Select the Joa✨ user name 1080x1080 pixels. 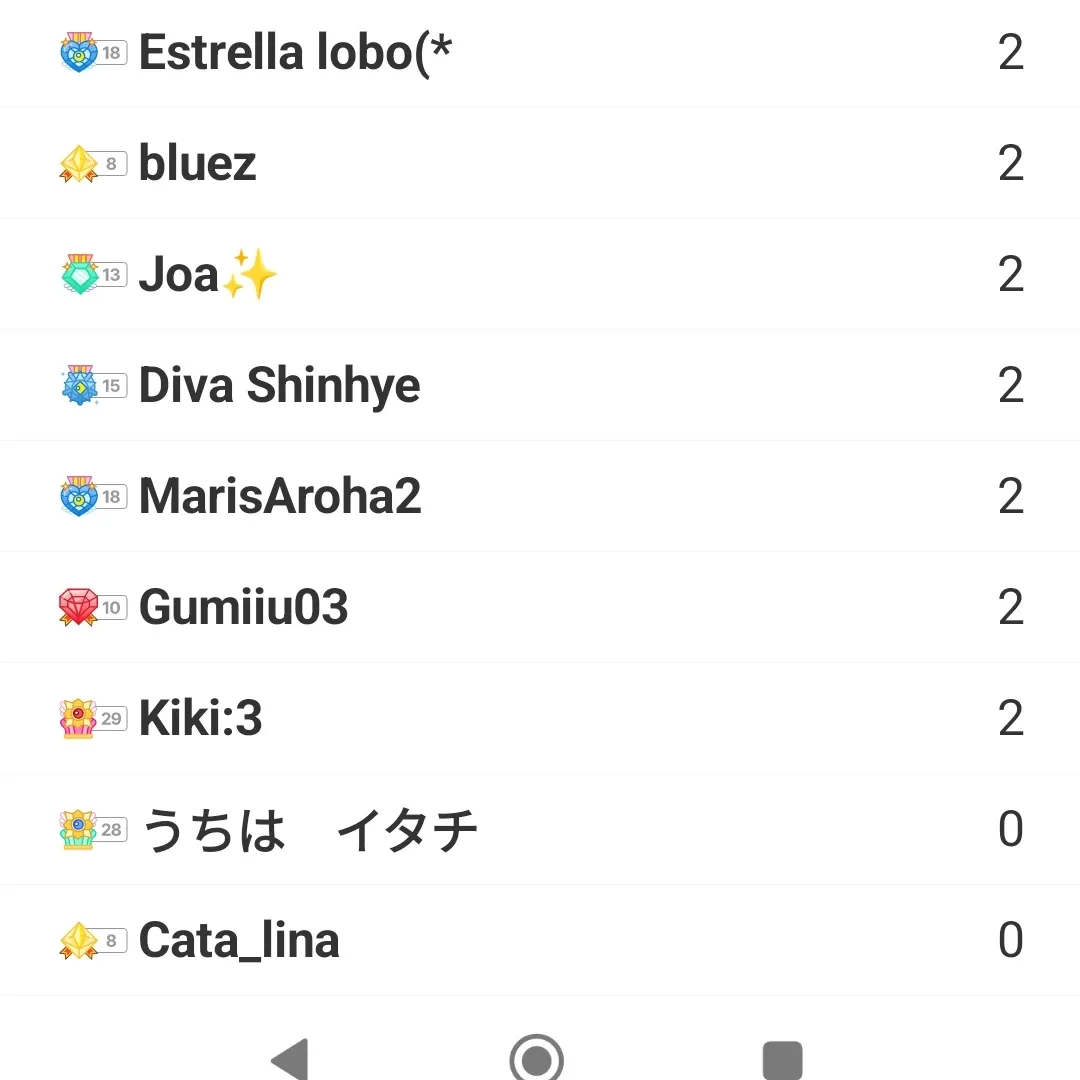click(x=208, y=275)
